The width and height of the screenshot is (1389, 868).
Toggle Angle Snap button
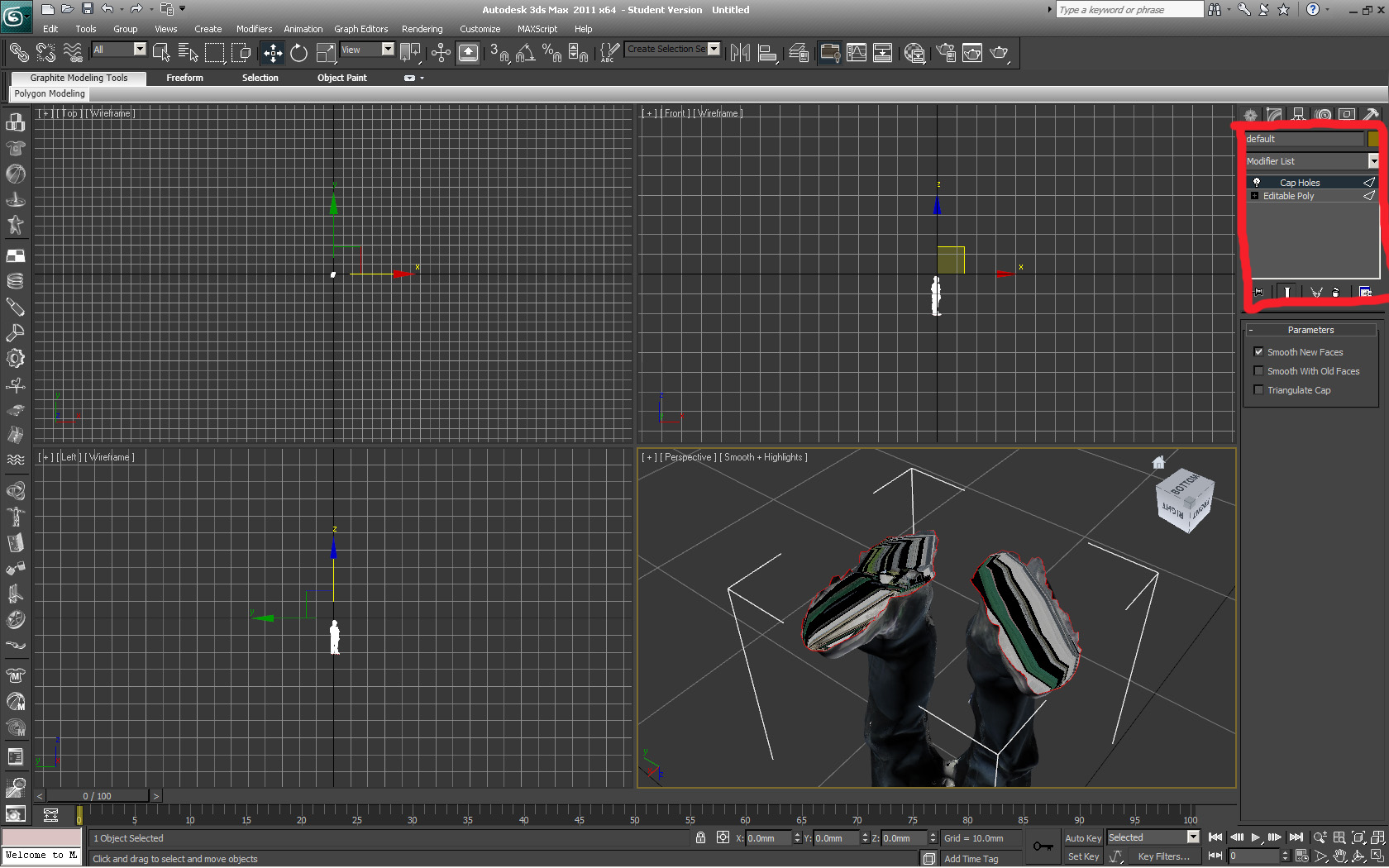pos(525,53)
